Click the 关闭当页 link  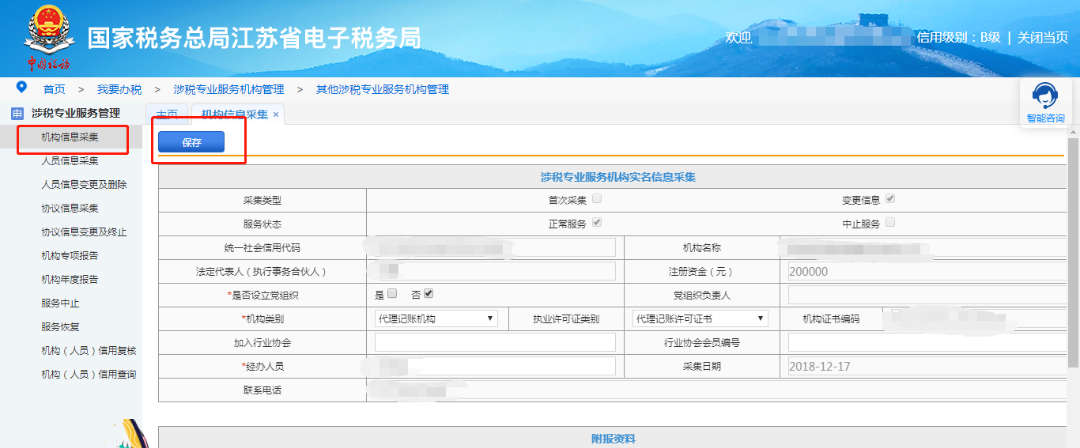1043,37
